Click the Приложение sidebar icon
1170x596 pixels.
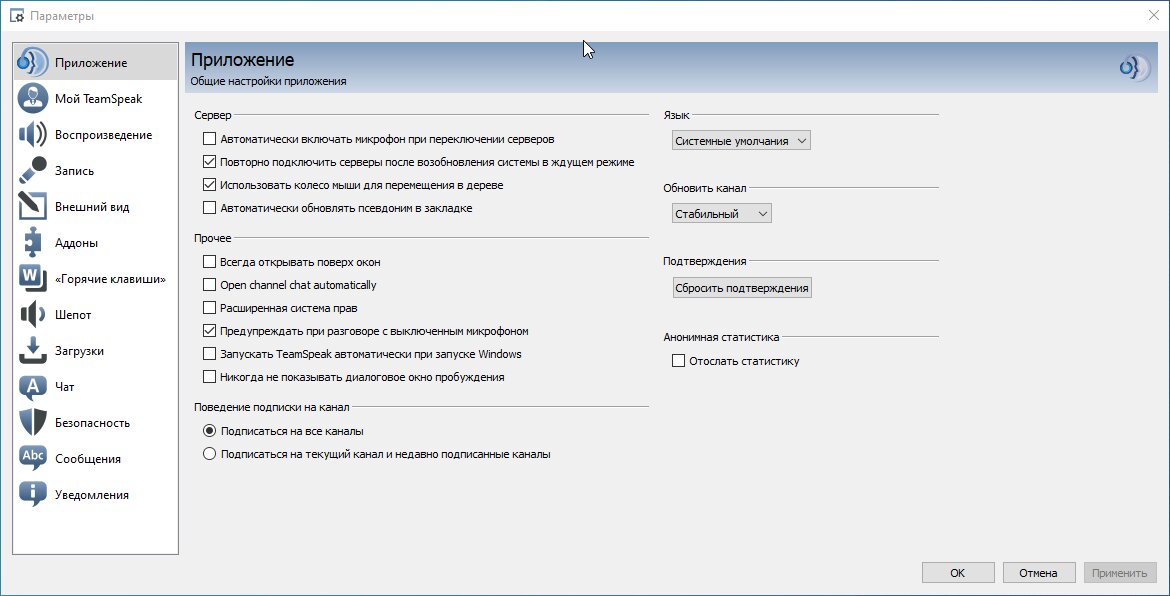click(x=32, y=63)
